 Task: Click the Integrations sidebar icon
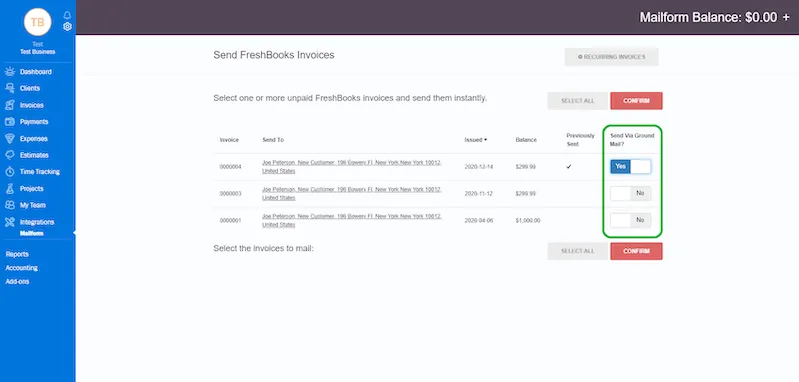(x=10, y=222)
